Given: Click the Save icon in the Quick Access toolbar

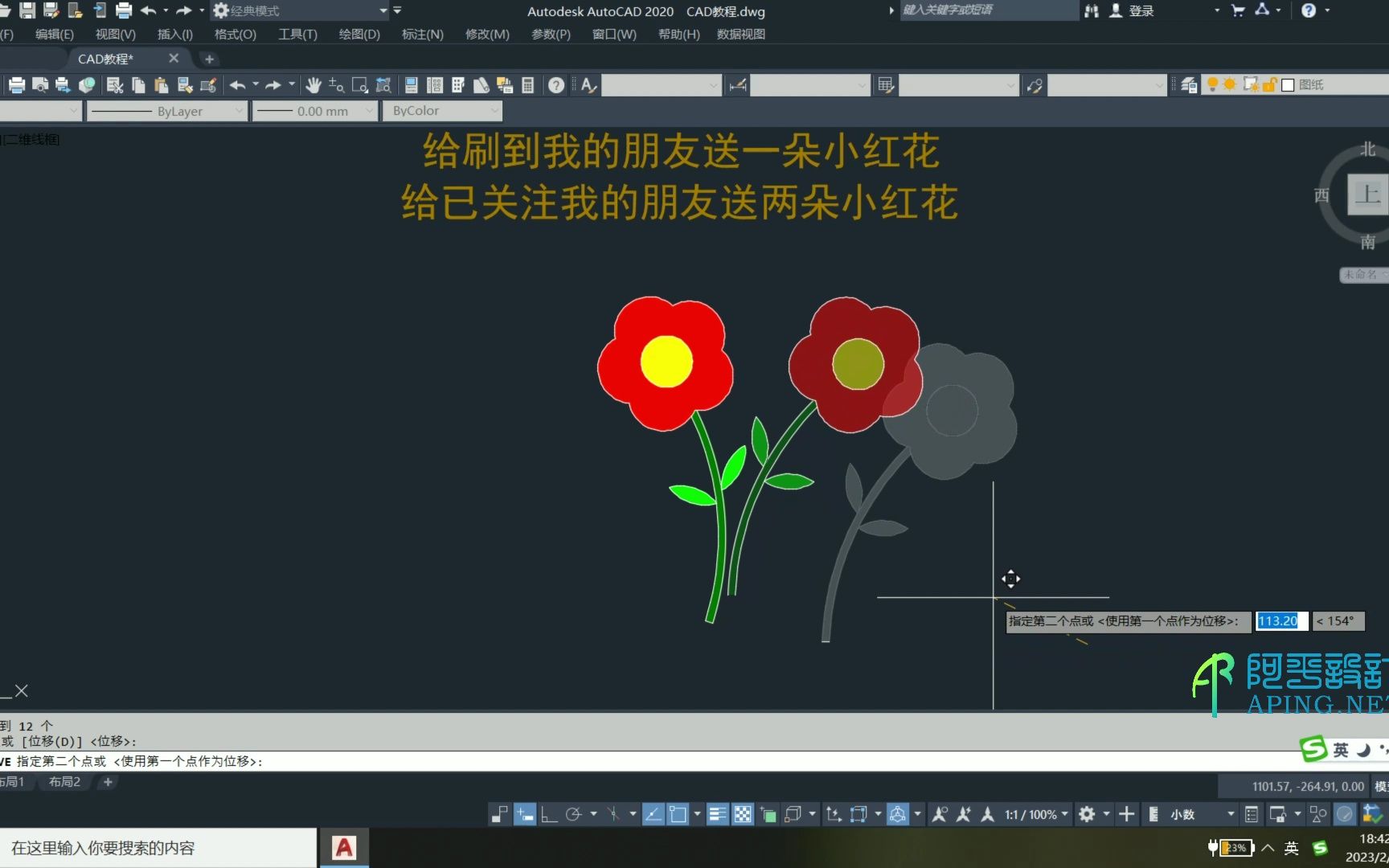Looking at the screenshot, I should (27, 10).
